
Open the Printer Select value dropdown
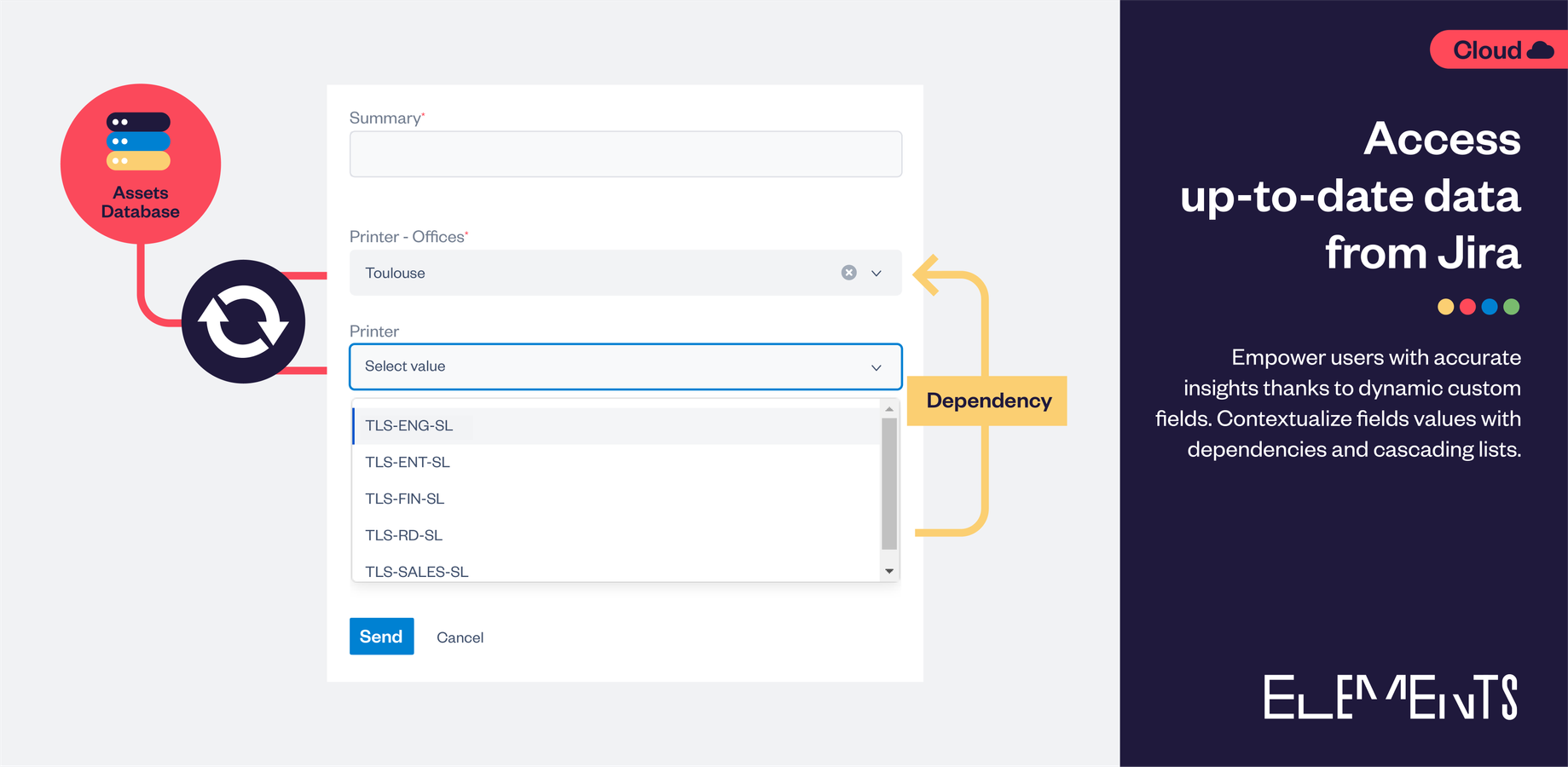click(625, 366)
